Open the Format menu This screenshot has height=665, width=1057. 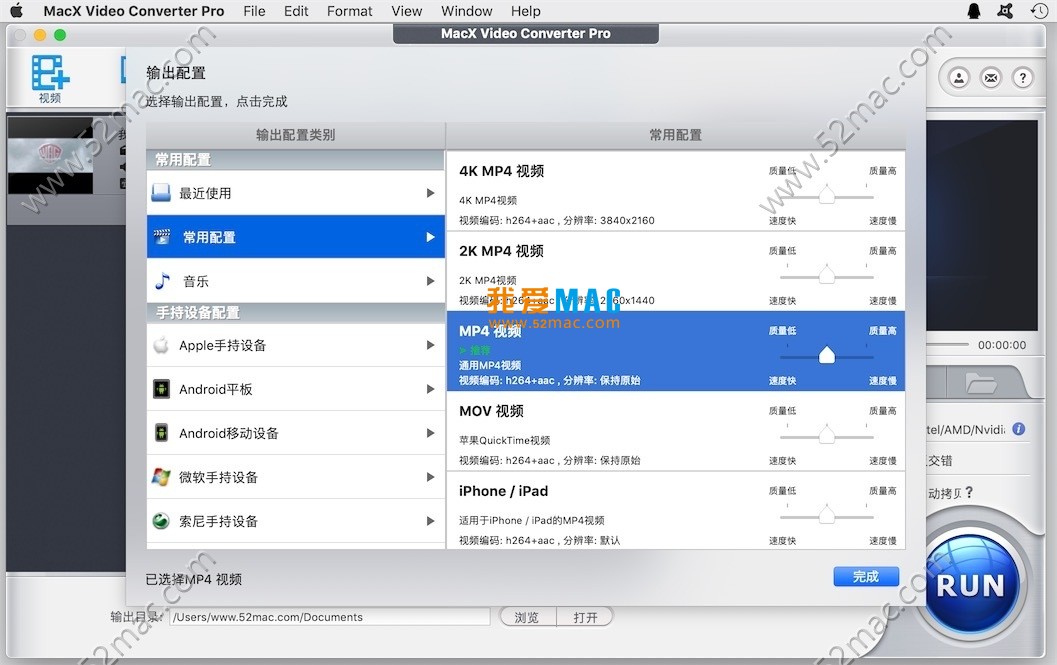tap(349, 11)
